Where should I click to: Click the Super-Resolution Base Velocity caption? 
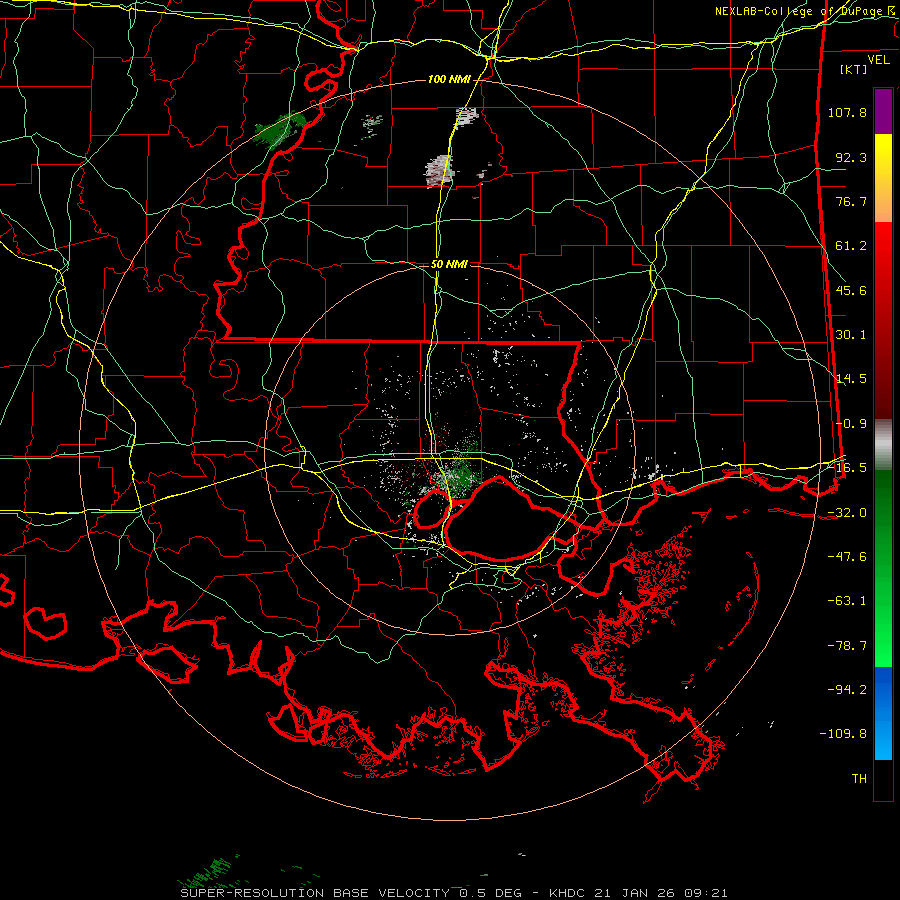pyautogui.click(x=453, y=893)
